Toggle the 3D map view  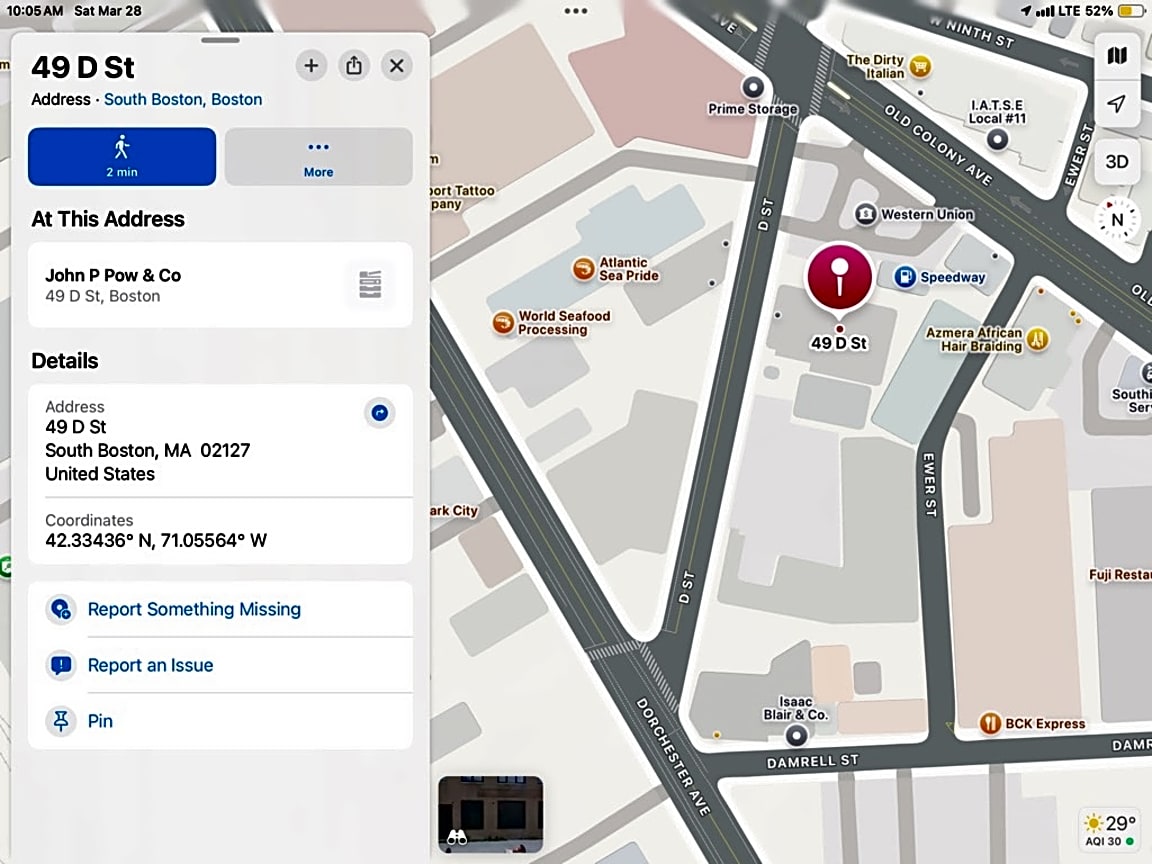point(1117,161)
